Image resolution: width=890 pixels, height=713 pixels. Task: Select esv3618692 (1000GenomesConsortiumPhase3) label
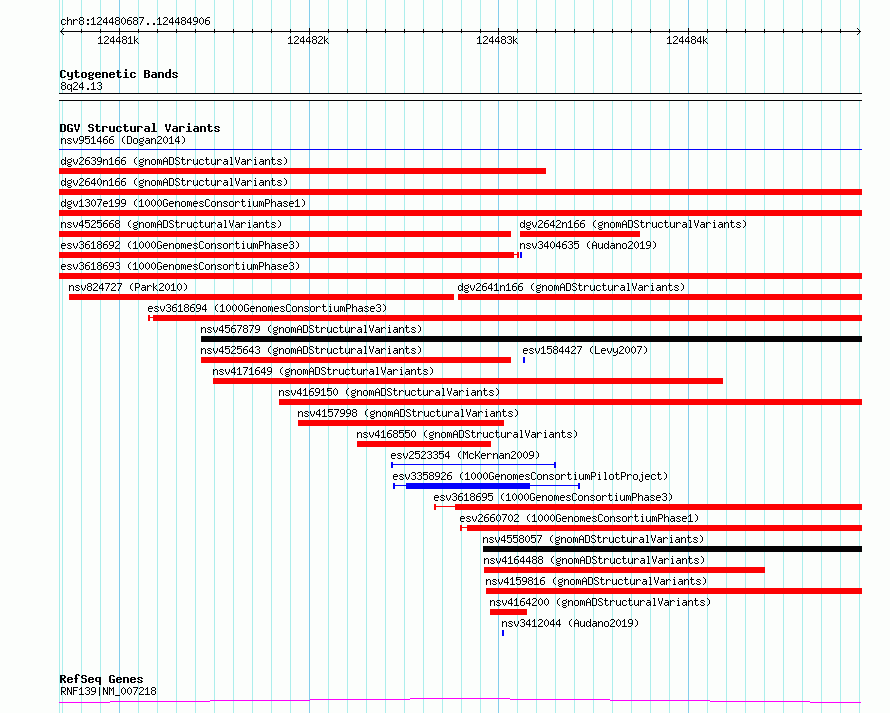tap(180, 245)
